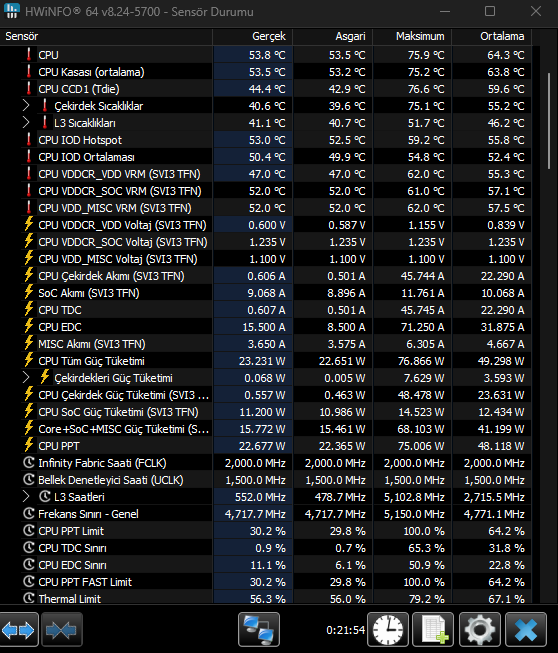This screenshot has width=558, height=653.
Task: Start logging with the sheet plus icon
Action: click(x=433, y=630)
